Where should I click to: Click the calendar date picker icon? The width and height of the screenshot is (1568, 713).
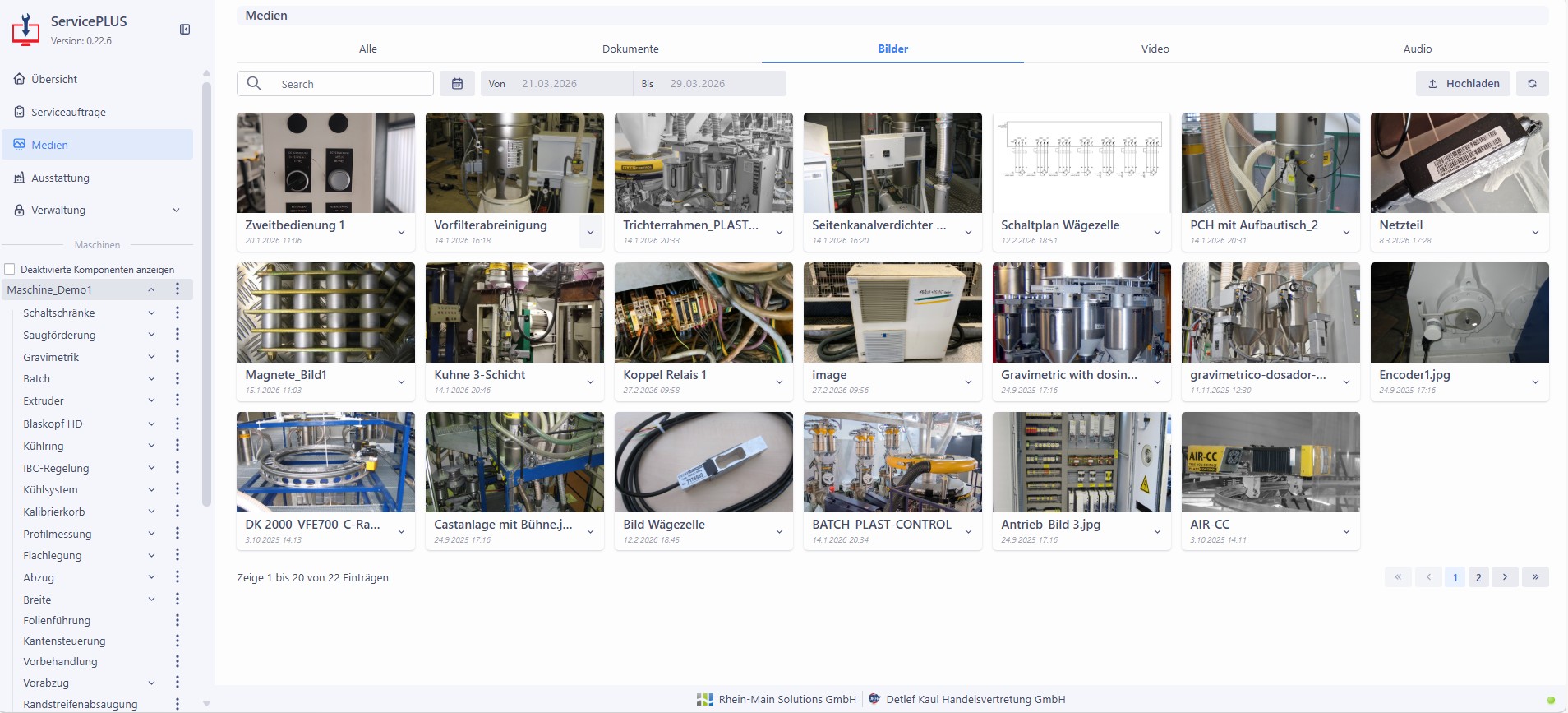pyautogui.click(x=457, y=84)
